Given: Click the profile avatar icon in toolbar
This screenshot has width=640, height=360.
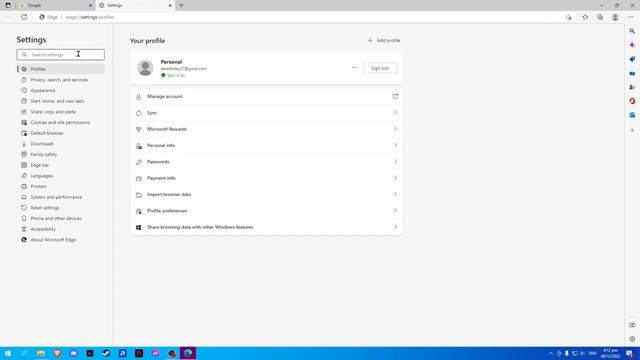Looking at the screenshot, I should click(x=615, y=17).
